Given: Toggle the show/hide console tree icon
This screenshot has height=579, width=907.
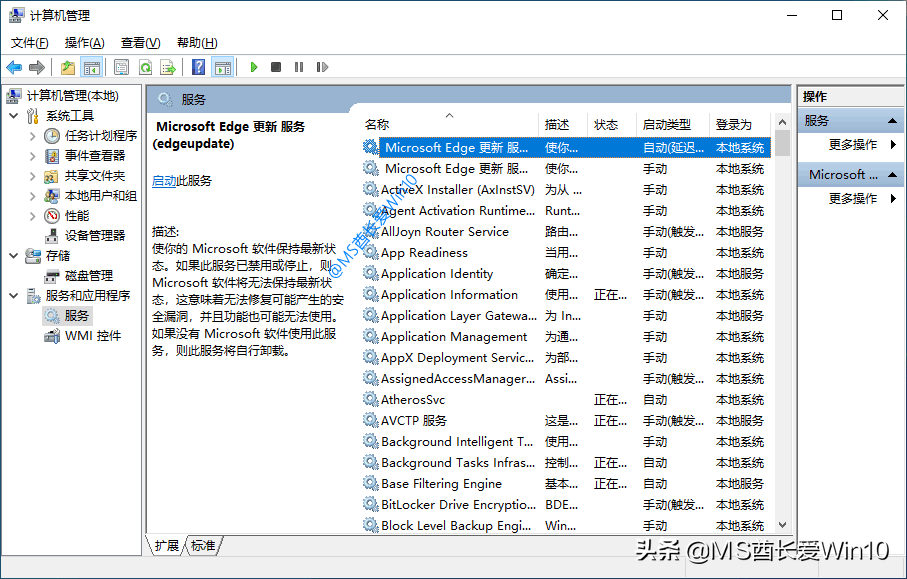Looking at the screenshot, I should pos(91,68).
